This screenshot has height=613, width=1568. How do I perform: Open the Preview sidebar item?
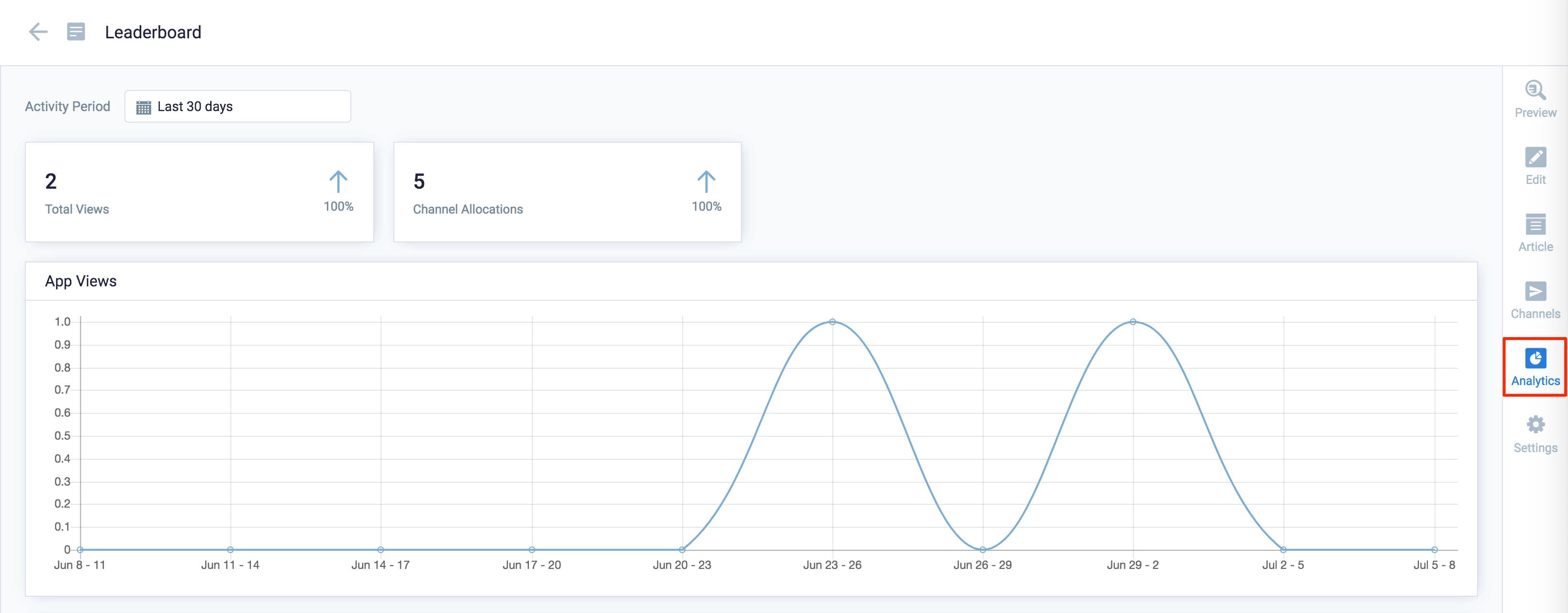1535,99
